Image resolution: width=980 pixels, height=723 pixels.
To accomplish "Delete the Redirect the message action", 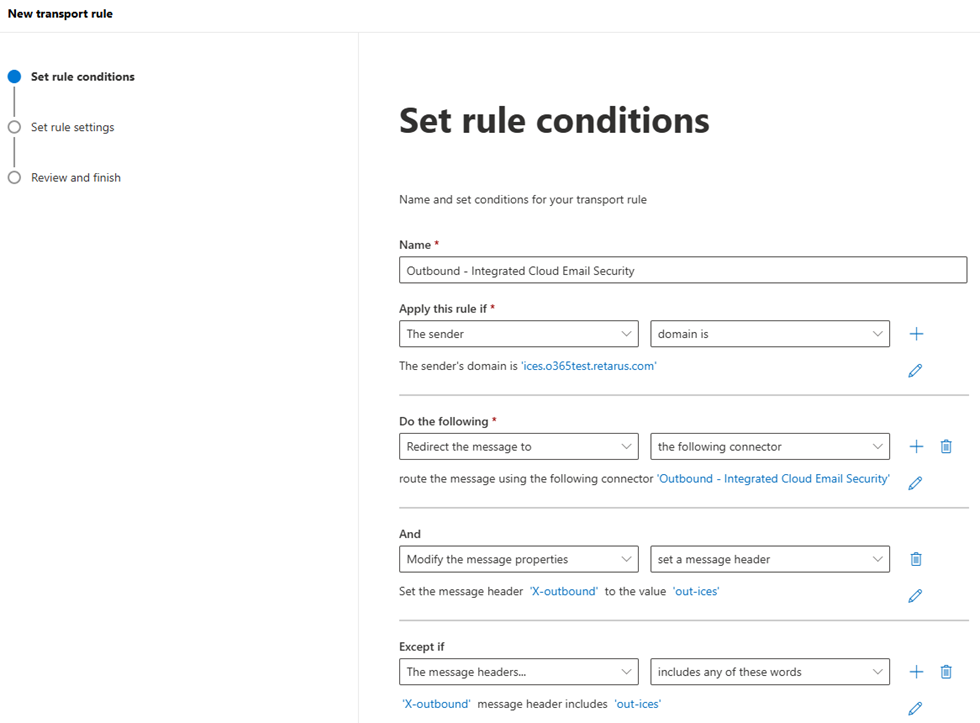I will [x=946, y=447].
